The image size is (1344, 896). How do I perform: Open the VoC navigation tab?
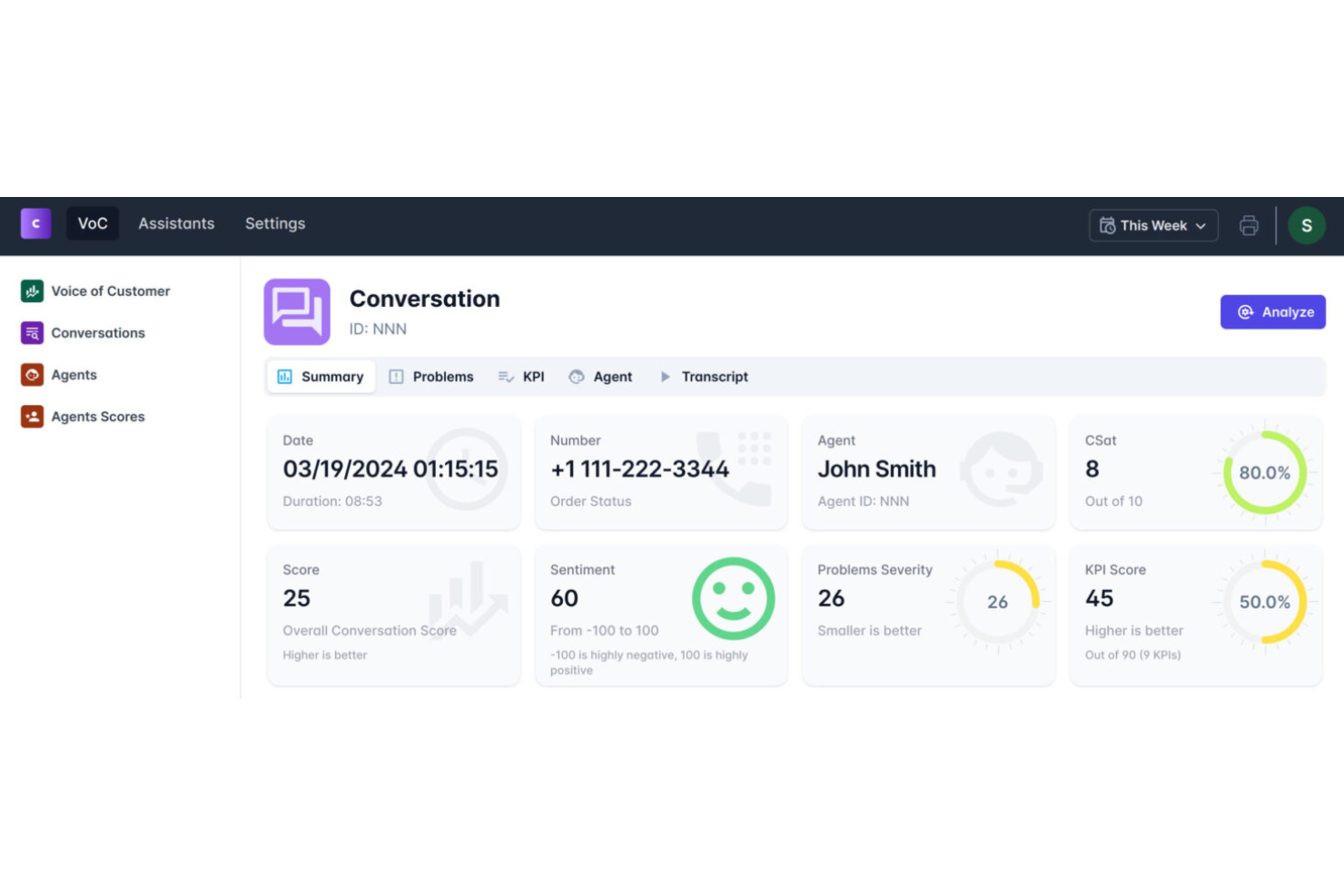tap(93, 223)
